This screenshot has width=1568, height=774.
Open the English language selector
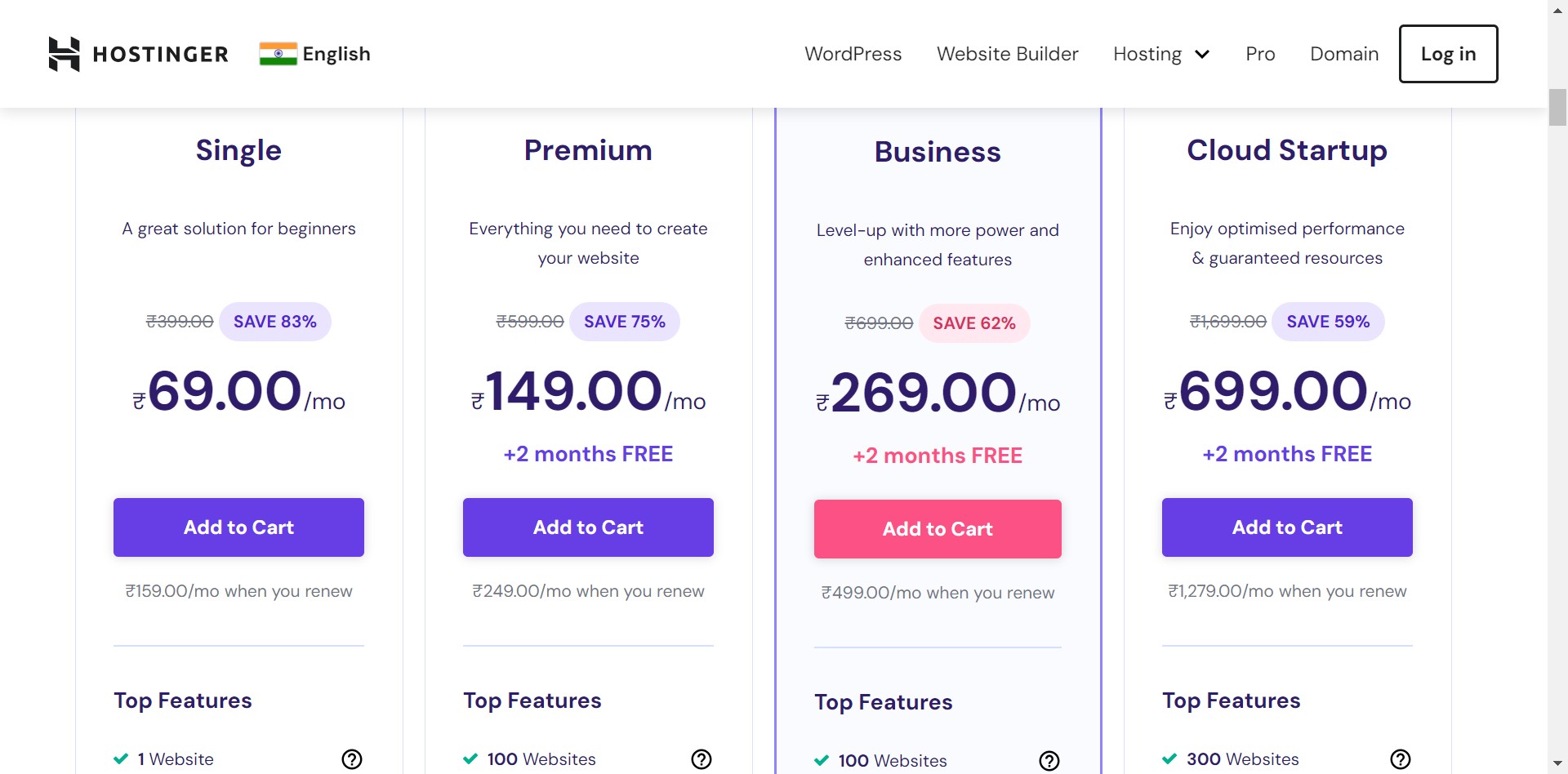(336, 54)
